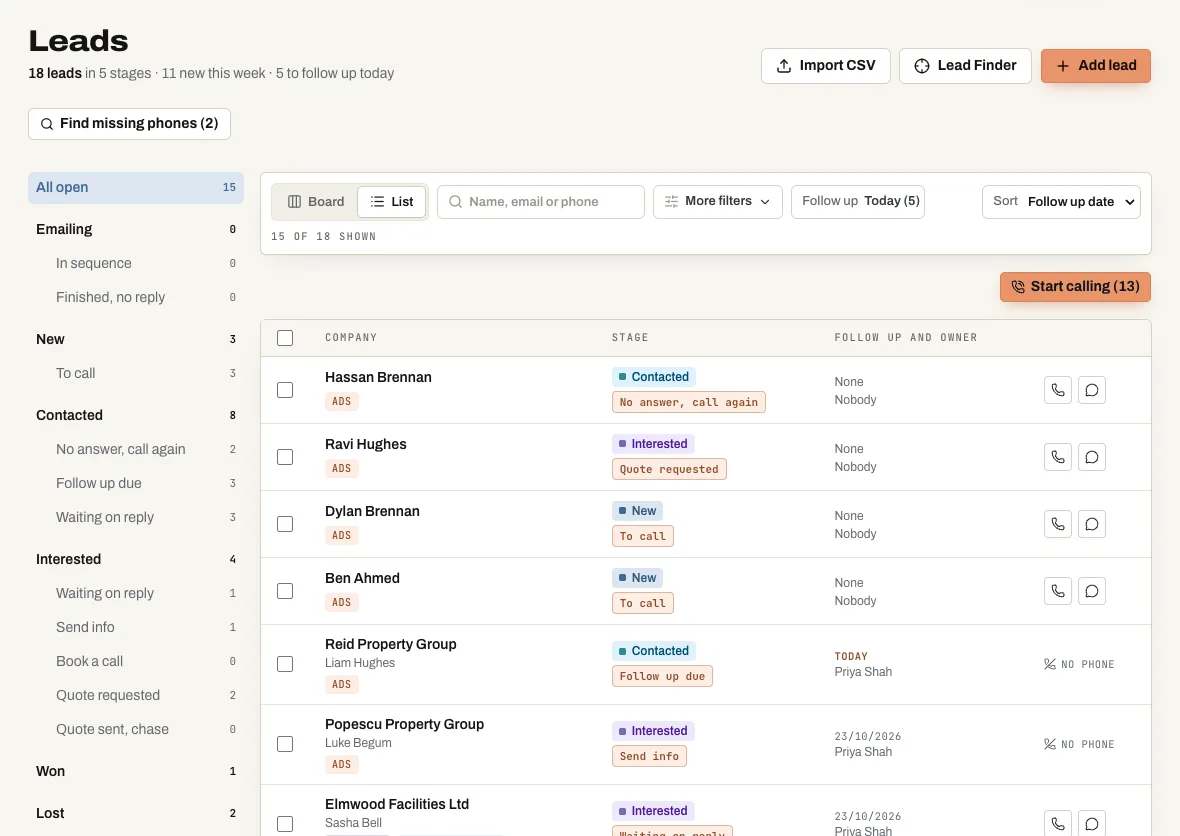The image size is (1180, 836).
Task: Click the No Phone indicator for Popescu Property Group
Action: coord(1078,744)
